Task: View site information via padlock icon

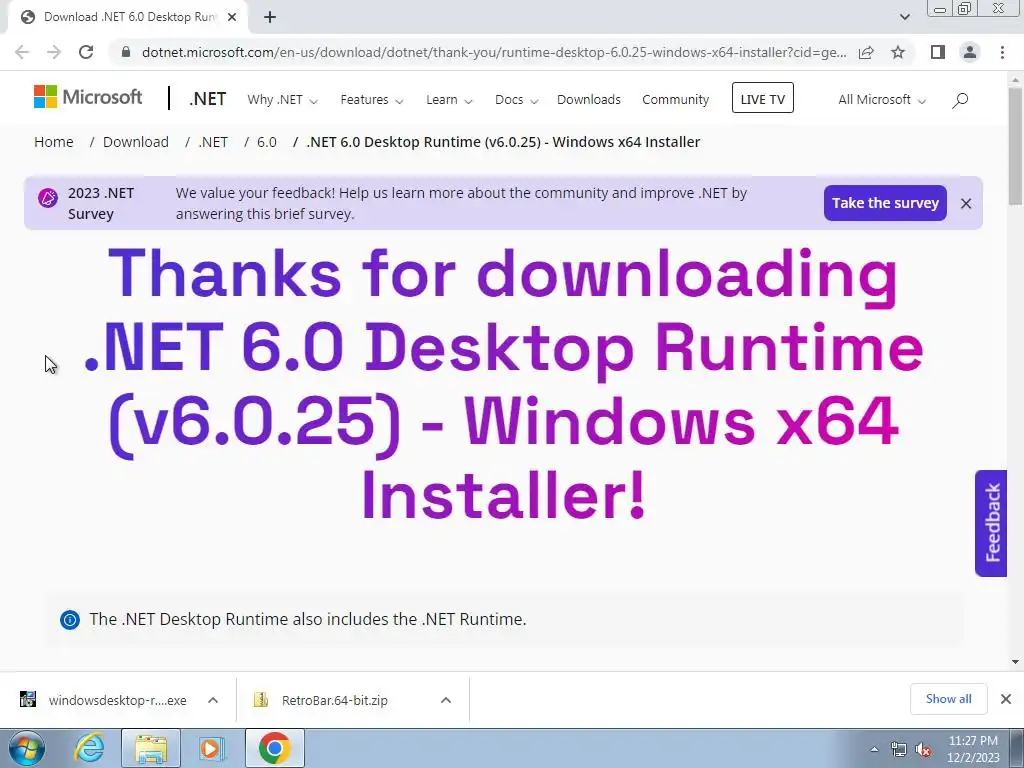Action: point(126,52)
